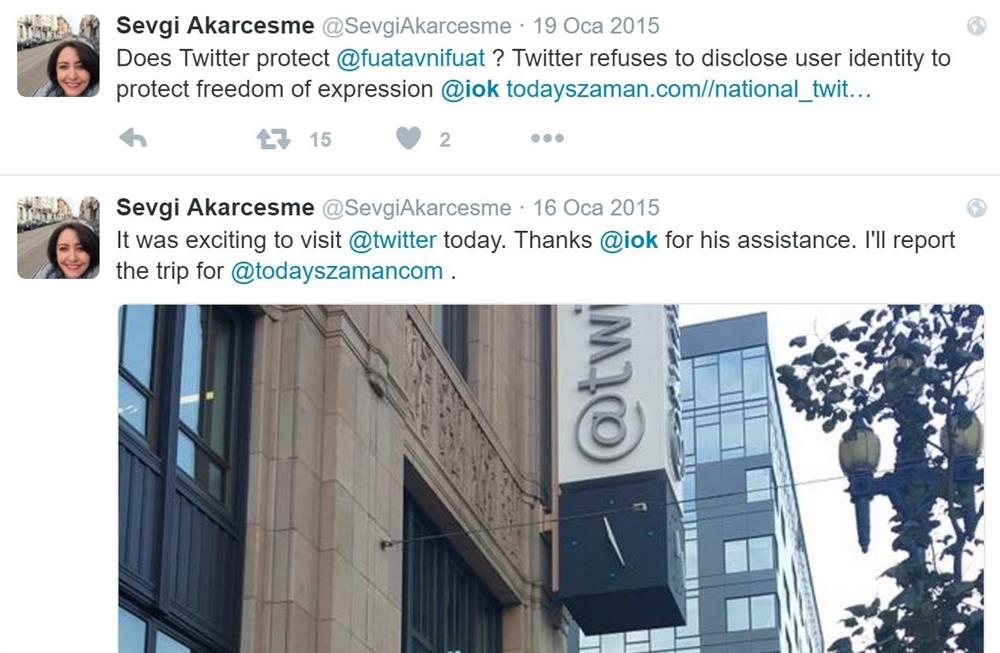
Task: Click @SevgiAkarcesme handle on second tweet
Action: (x=416, y=208)
